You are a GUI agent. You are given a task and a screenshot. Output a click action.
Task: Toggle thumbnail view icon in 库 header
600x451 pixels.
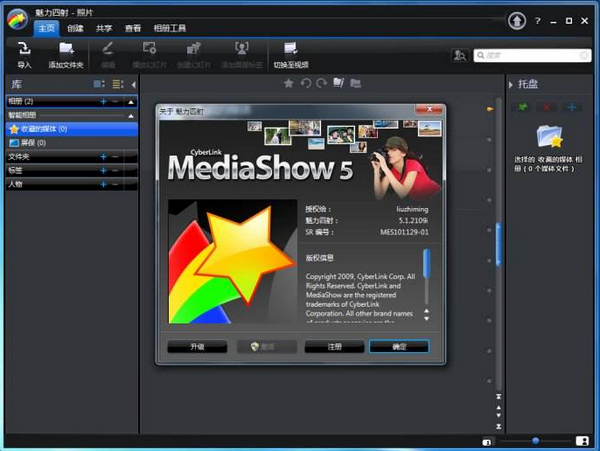[x=99, y=84]
